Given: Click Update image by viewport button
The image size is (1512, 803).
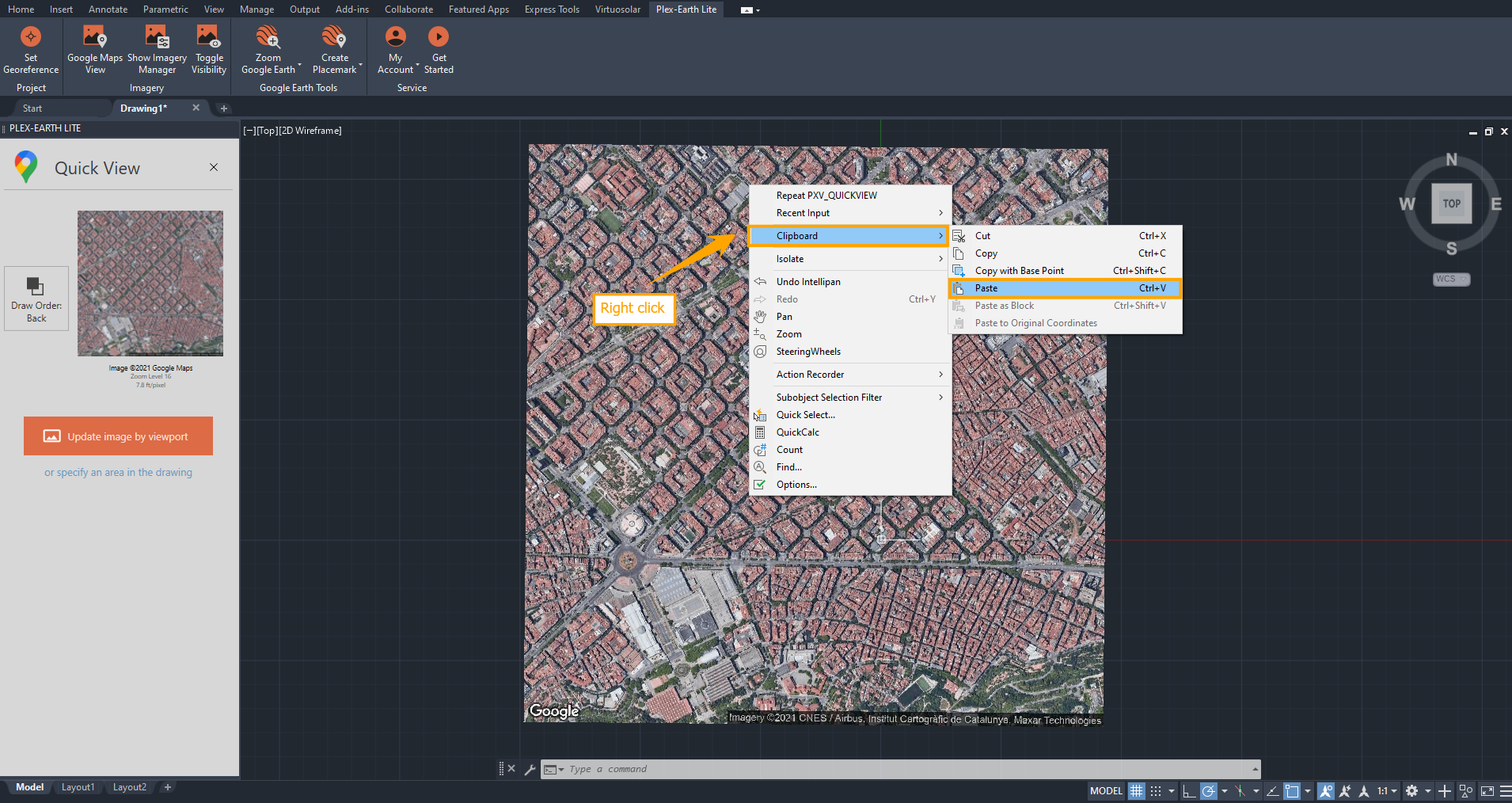Looking at the screenshot, I should 118,436.
